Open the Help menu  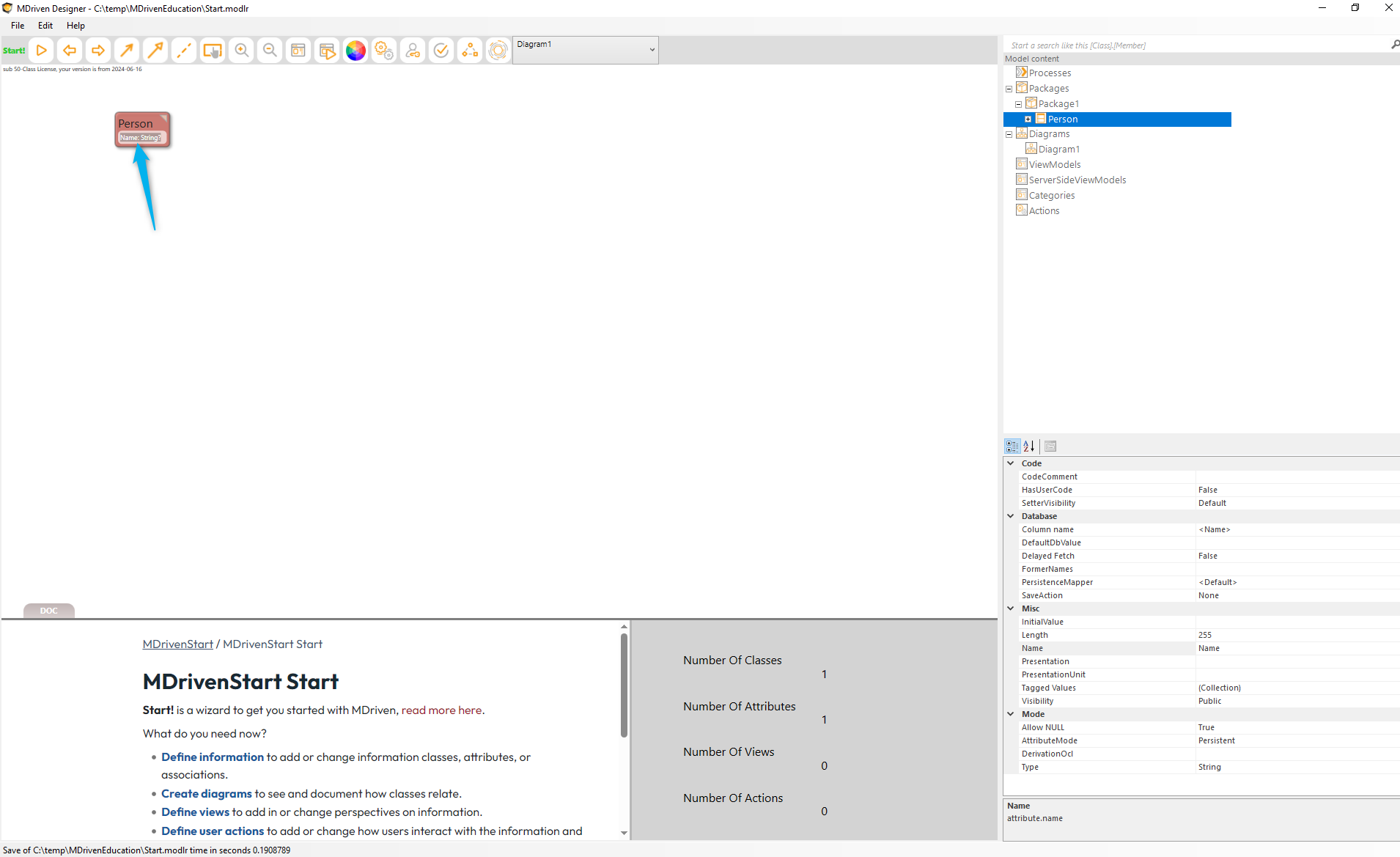point(75,26)
